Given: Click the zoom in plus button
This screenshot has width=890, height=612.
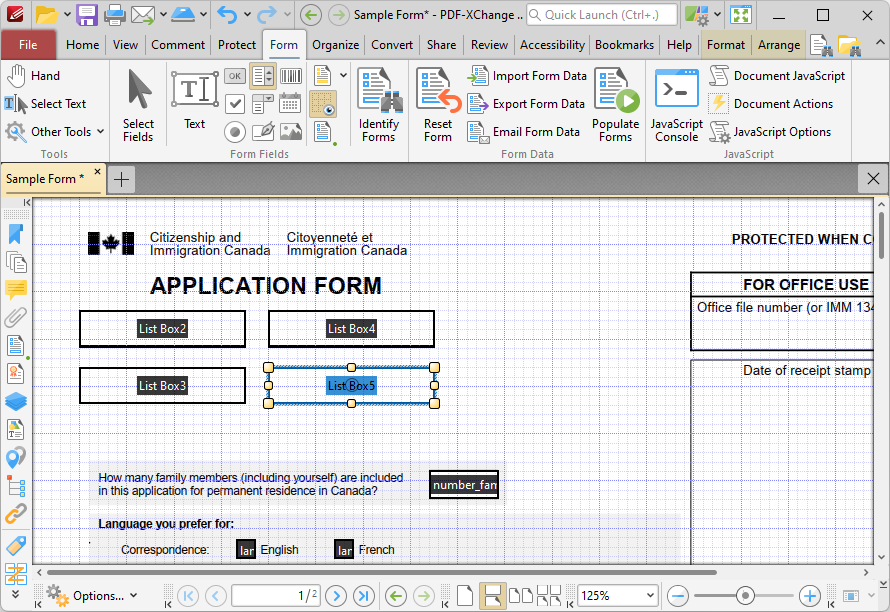Looking at the screenshot, I should tap(809, 596).
